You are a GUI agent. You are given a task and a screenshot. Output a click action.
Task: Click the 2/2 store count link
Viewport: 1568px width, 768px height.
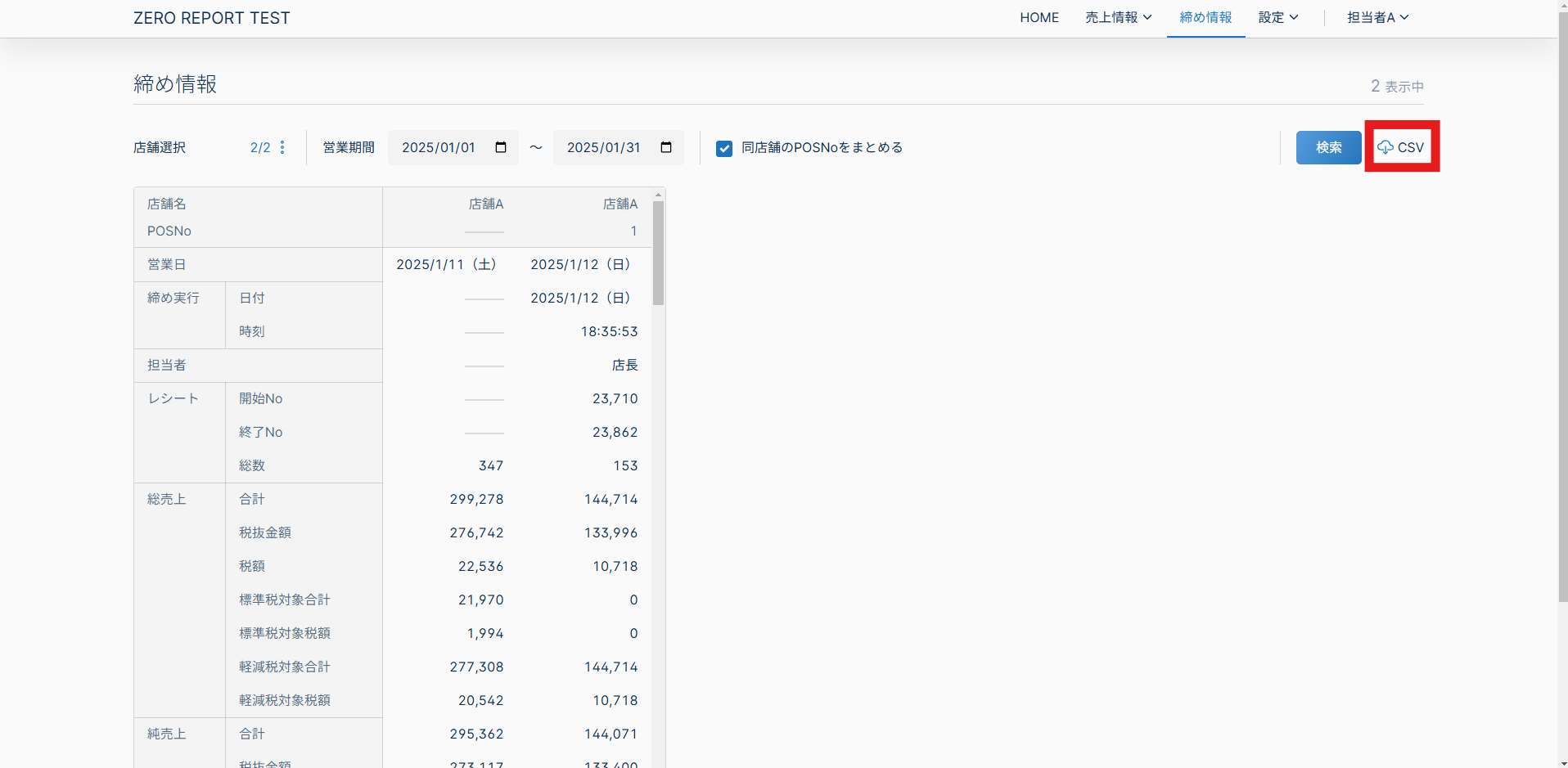[x=260, y=147]
